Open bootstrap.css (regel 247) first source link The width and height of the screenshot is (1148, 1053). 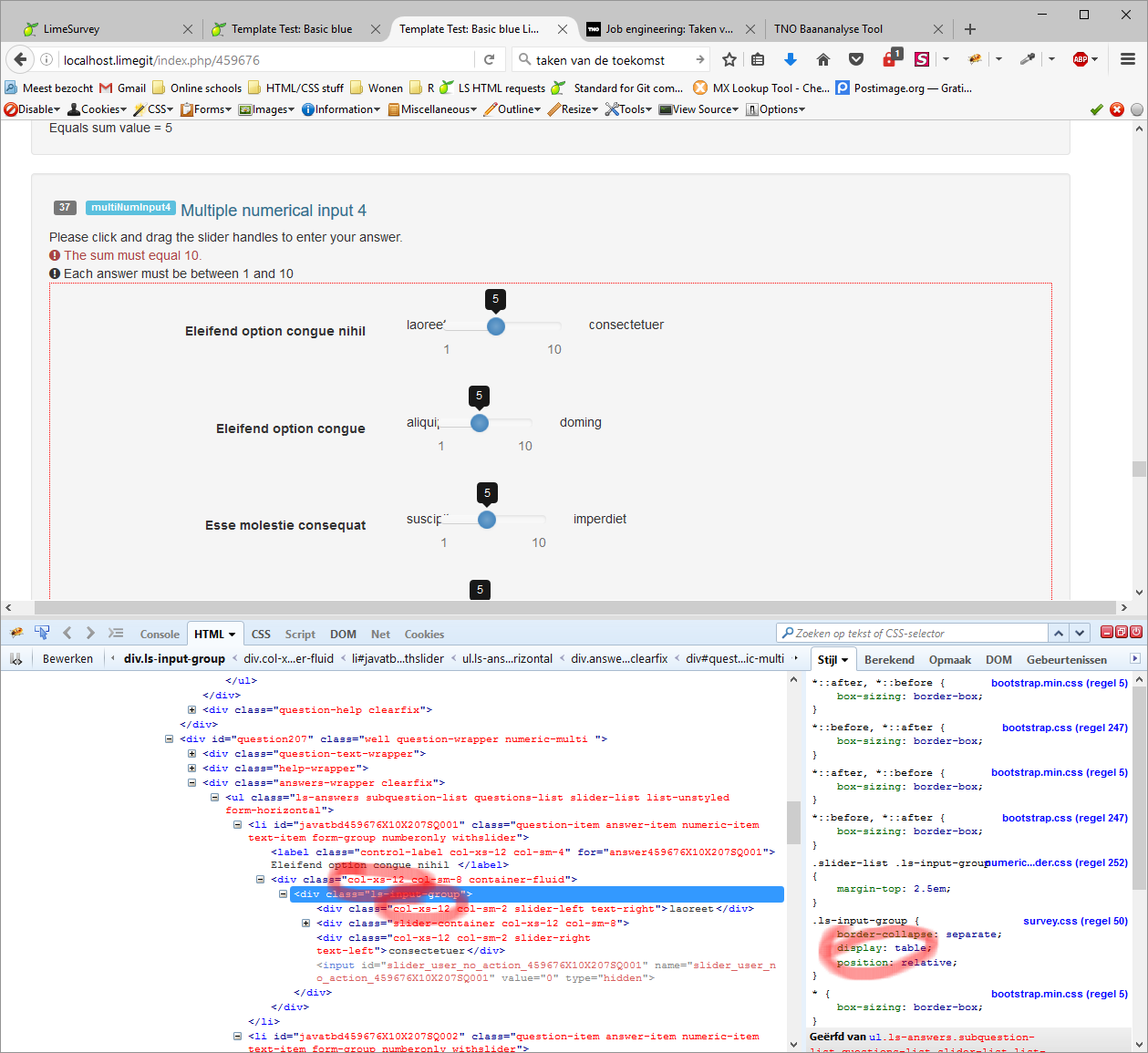point(1064,728)
